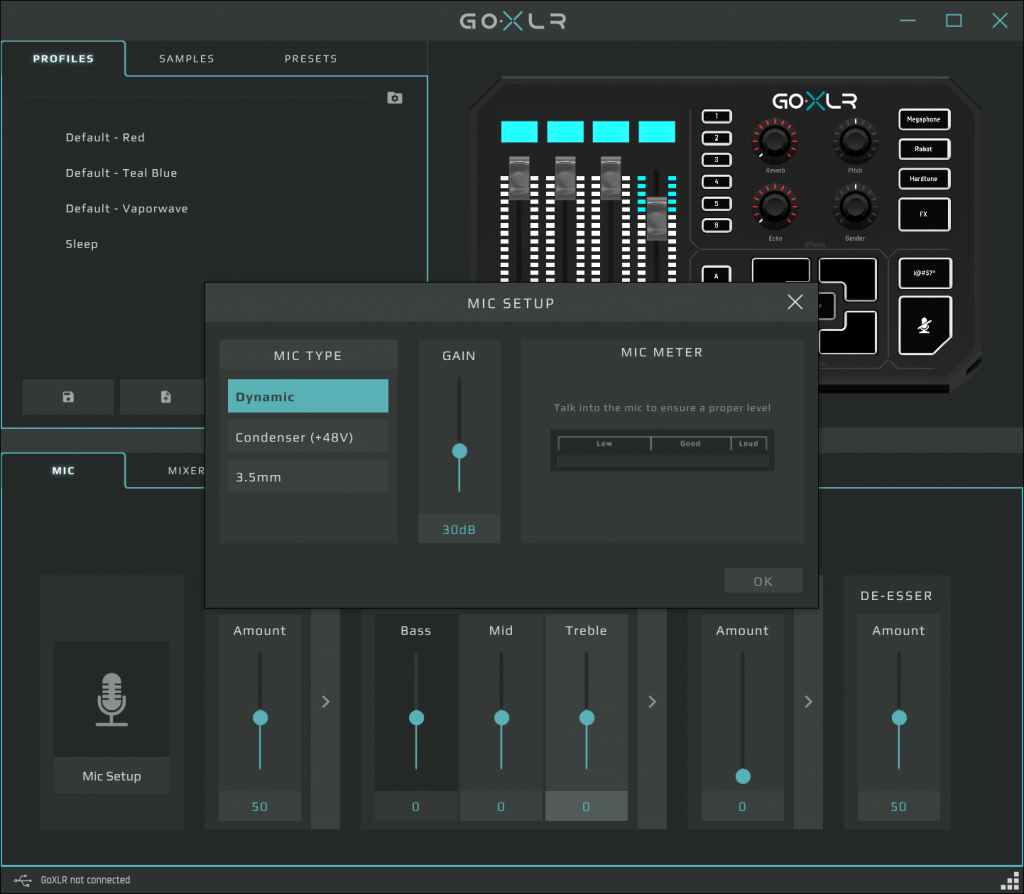1024x894 pixels.
Task: Select effects preset 2 button
Action: pos(716,138)
